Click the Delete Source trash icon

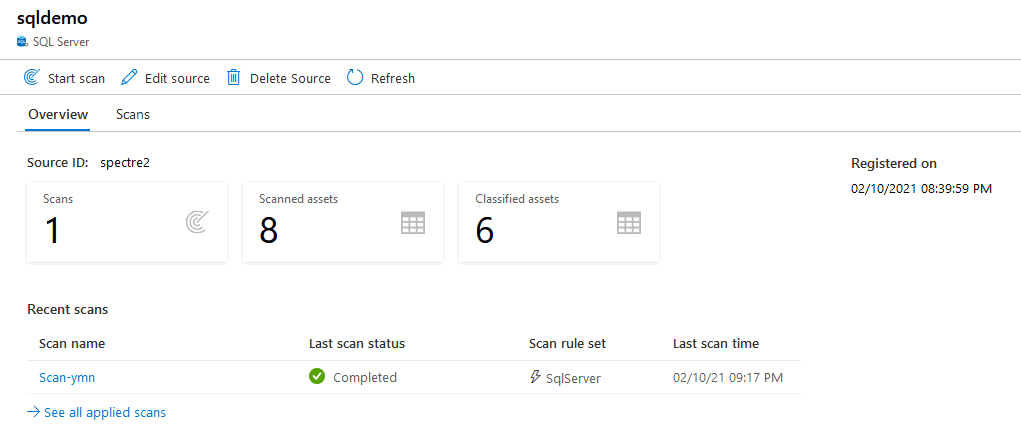tap(234, 78)
